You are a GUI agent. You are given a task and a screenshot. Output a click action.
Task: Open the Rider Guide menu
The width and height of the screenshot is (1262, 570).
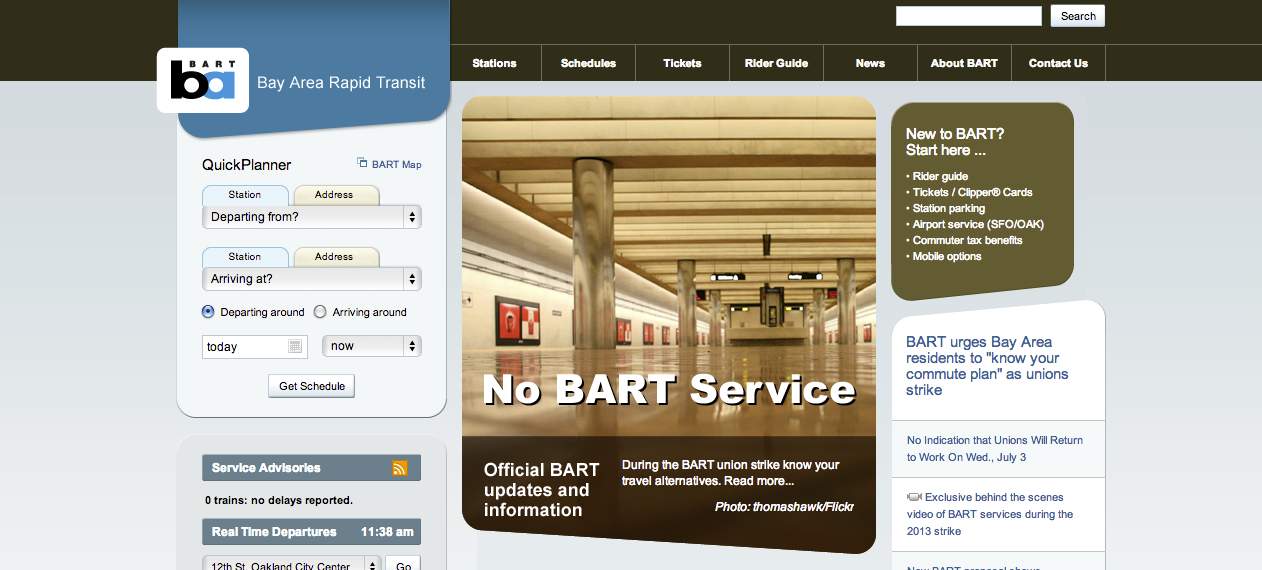[776, 63]
